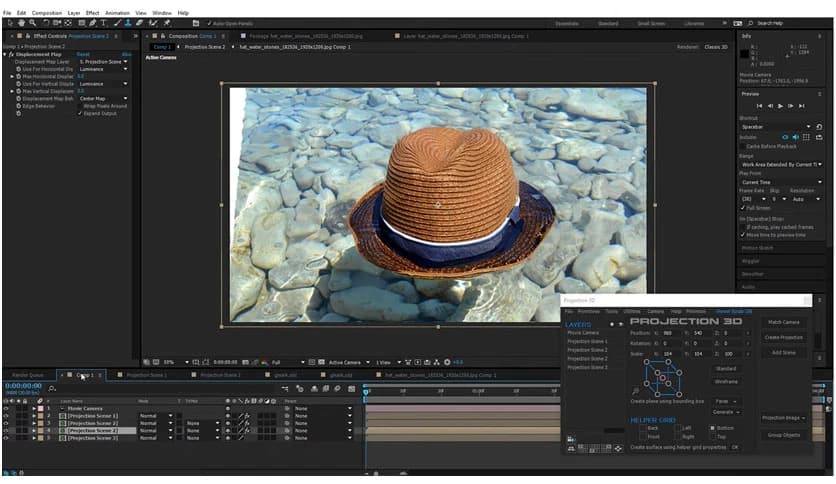The height and width of the screenshot is (484, 836).
Task: Open the timeline graph editor icon
Action: [x=351, y=389]
